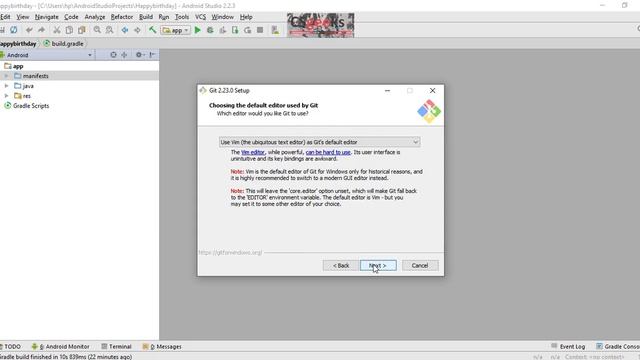Click the Happybirthday project breadcrumb
The height and width of the screenshot is (360, 640).
point(18,43)
